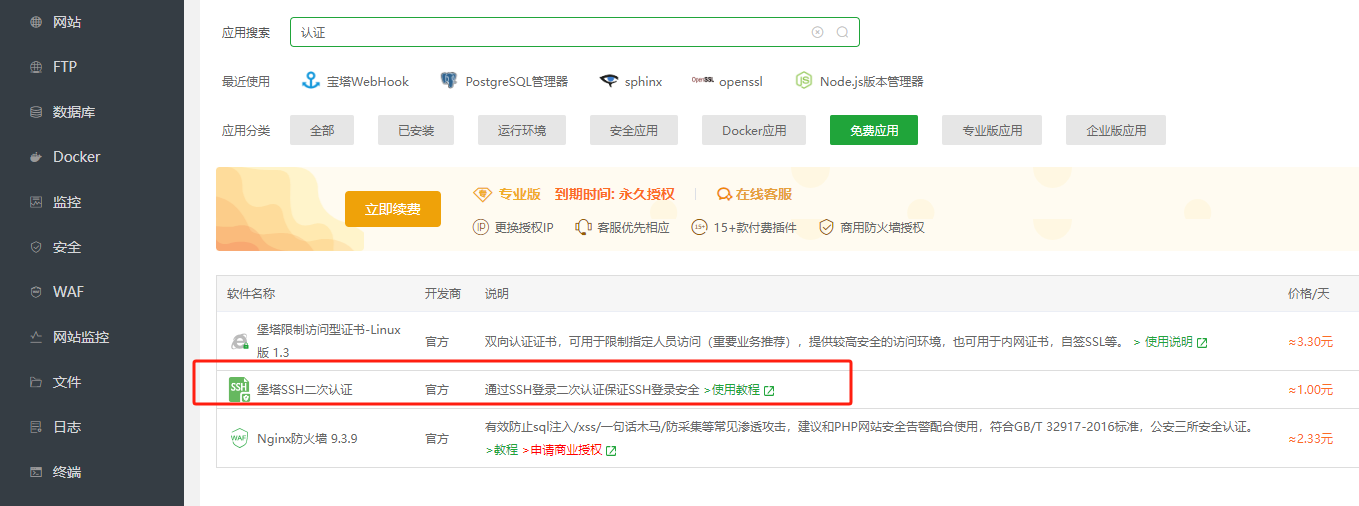Click the green SSH software icon

(240, 390)
